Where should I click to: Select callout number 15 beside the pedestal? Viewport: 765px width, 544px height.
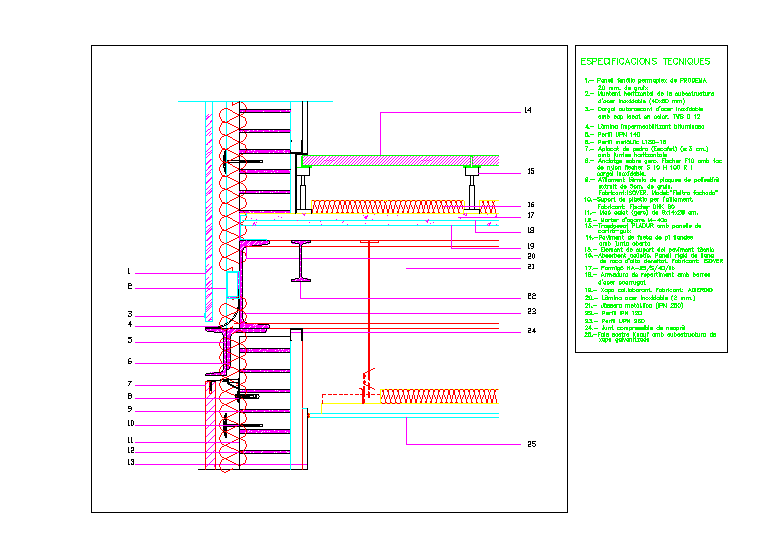(531, 172)
